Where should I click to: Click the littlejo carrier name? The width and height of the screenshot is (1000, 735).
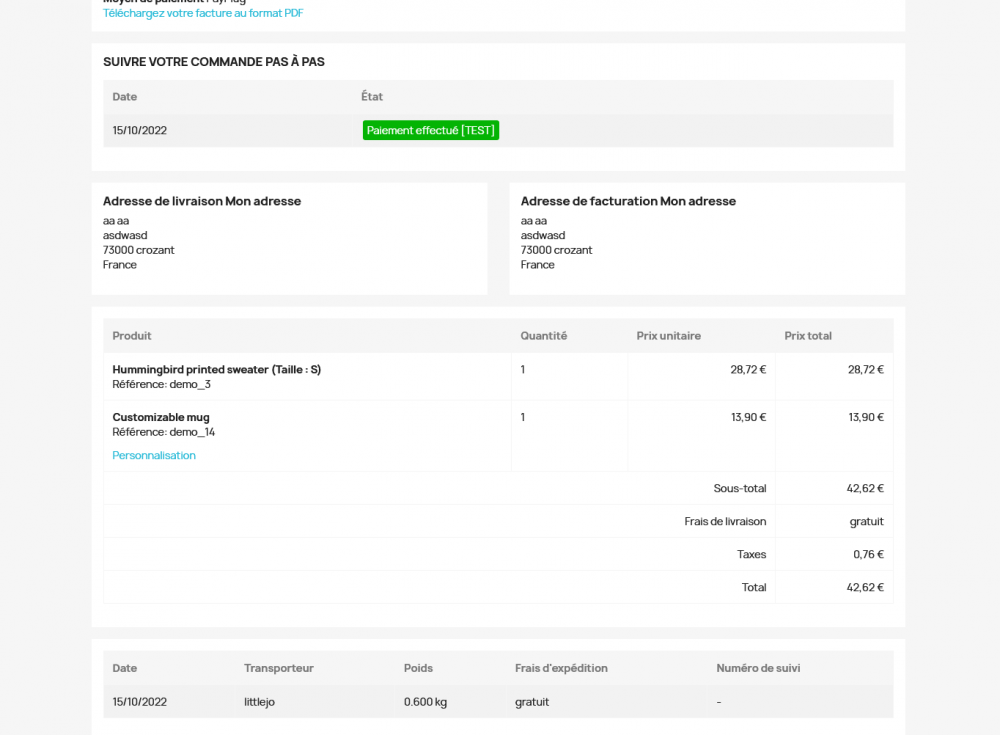tap(258, 701)
